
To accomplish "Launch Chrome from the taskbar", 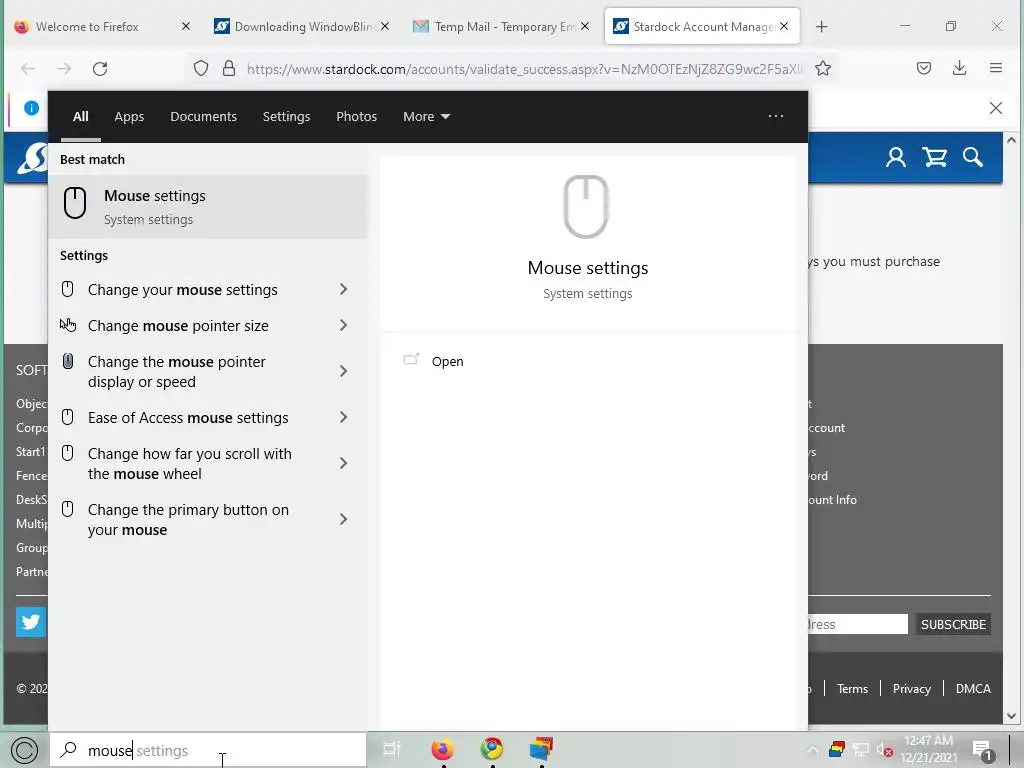I will [492, 749].
